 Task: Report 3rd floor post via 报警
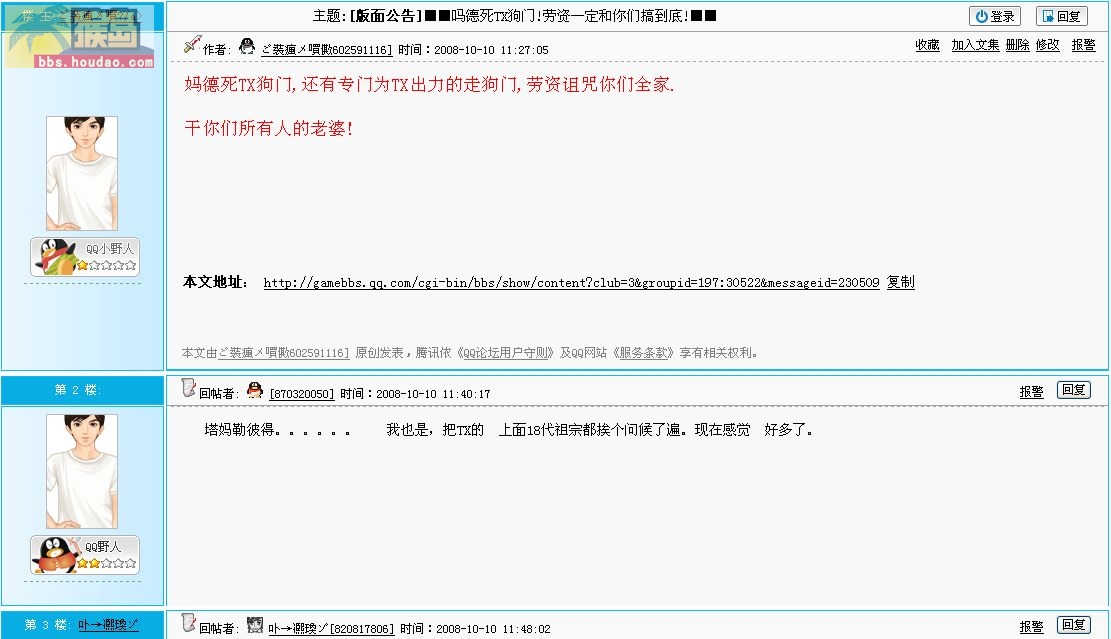pyautogui.click(x=1032, y=627)
